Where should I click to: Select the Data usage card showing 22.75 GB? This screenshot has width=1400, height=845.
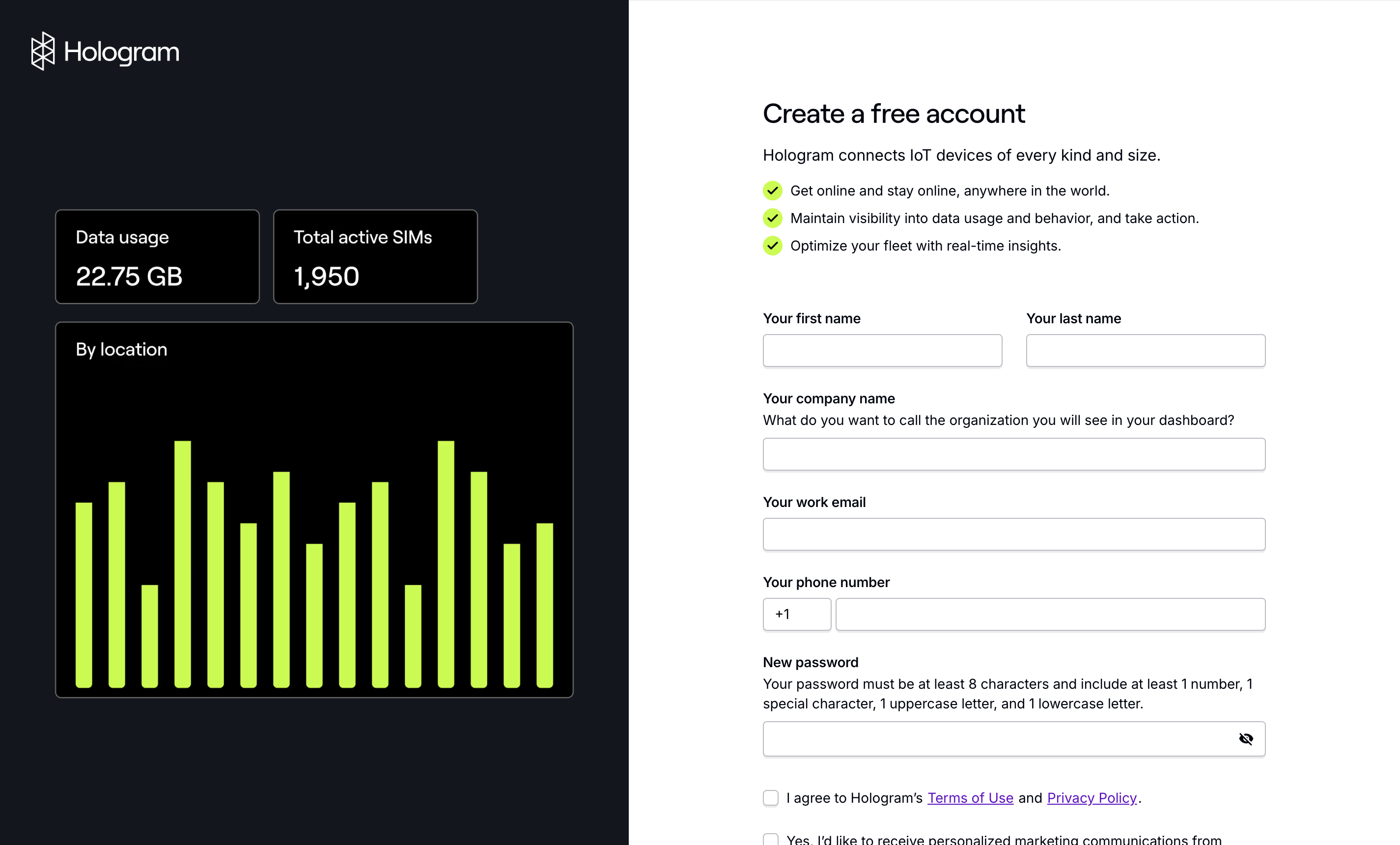coord(157,256)
